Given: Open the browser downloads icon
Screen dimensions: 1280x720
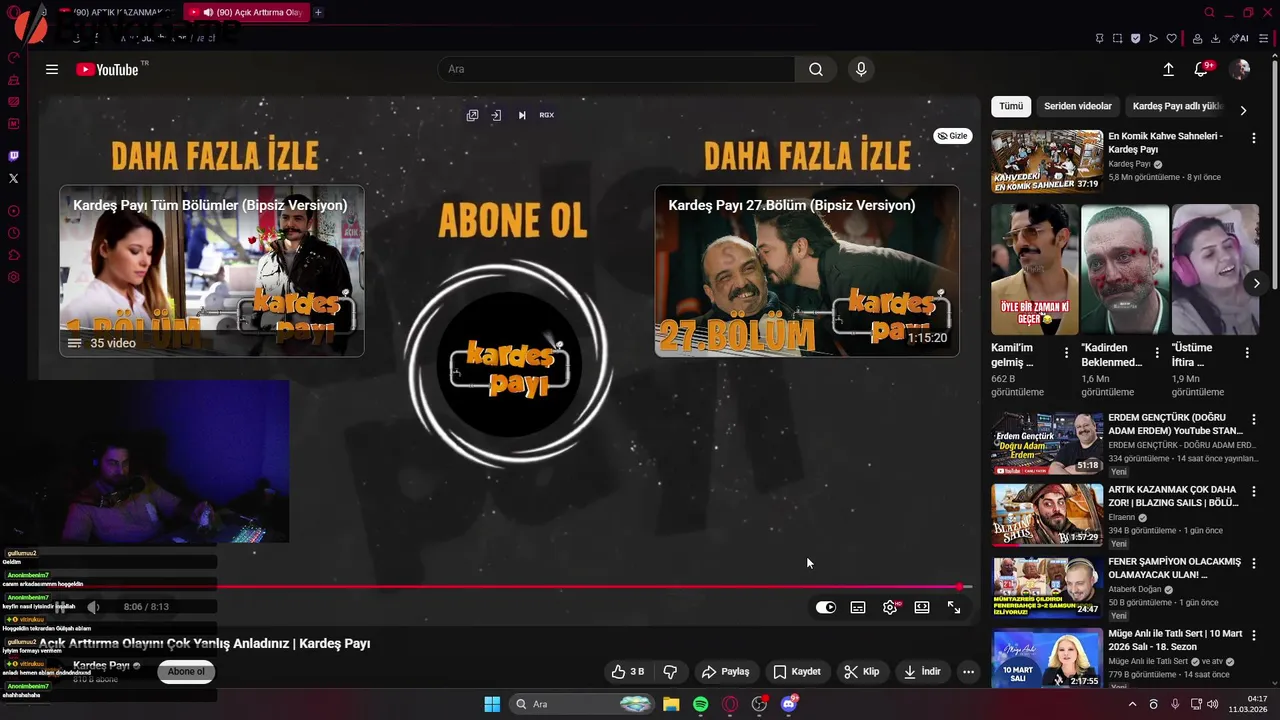Looking at the screenshot, I should 1215,39.
